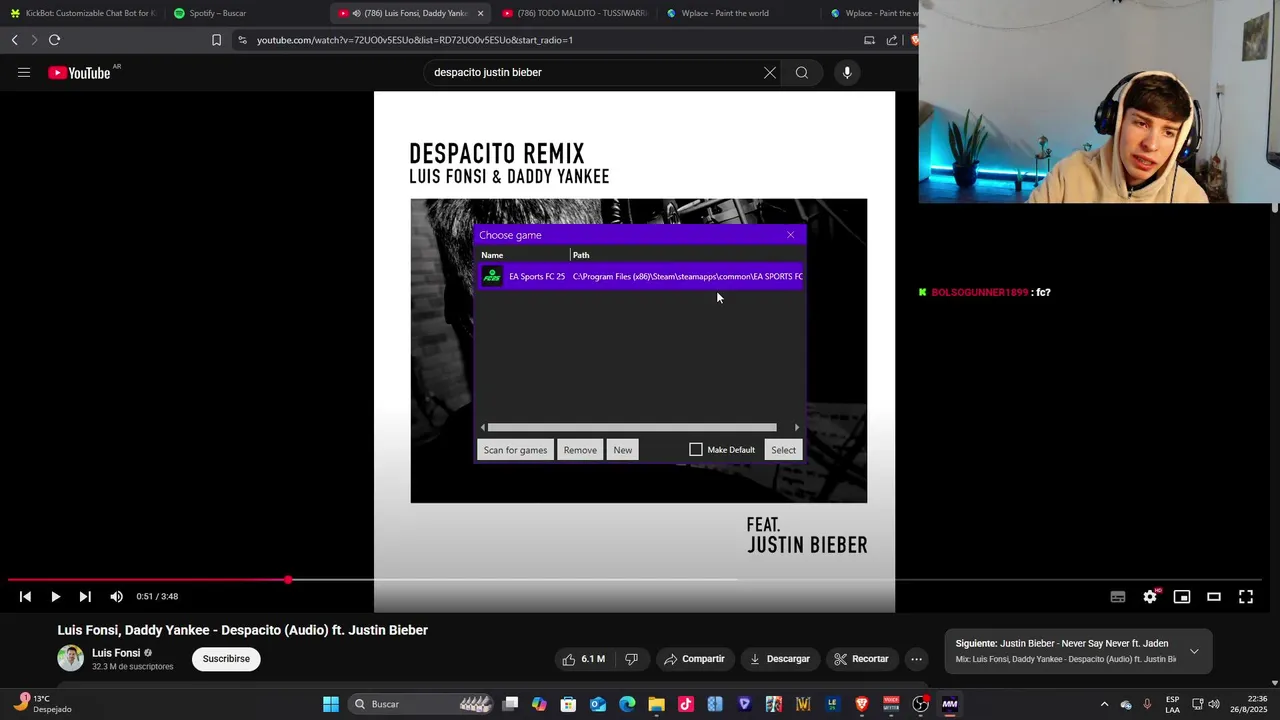
Task: Expand the Siguiente playlist panel chevron
Action: [x=1194, y=651]
